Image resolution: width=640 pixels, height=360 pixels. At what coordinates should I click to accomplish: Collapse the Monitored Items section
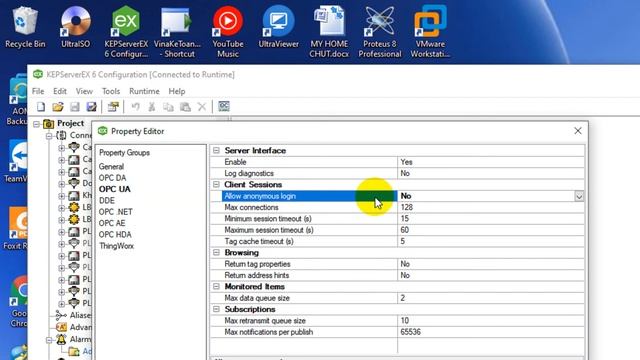[216, 287]
